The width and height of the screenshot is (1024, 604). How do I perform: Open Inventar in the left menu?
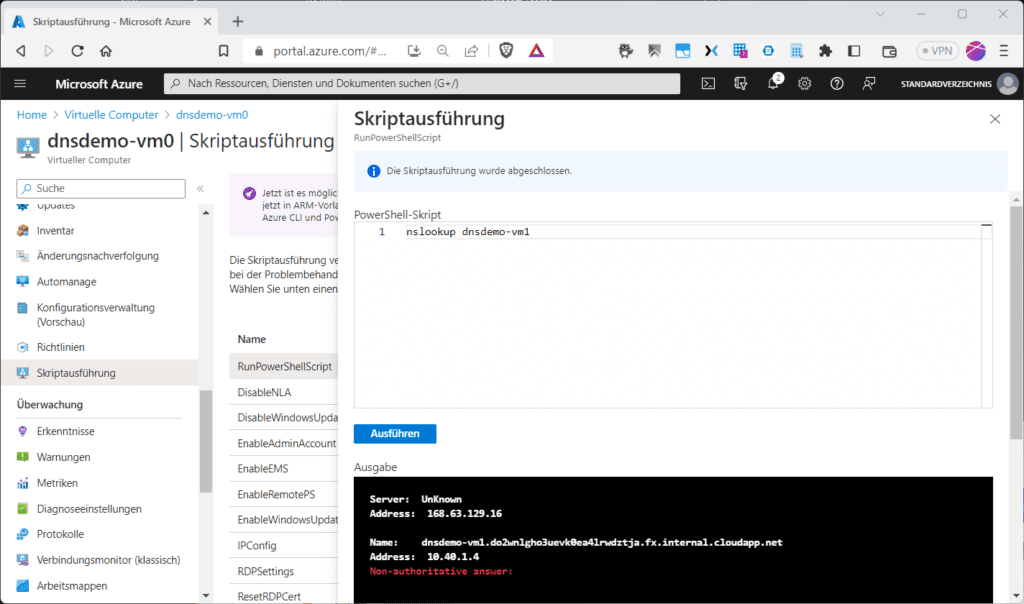point(56,230)
